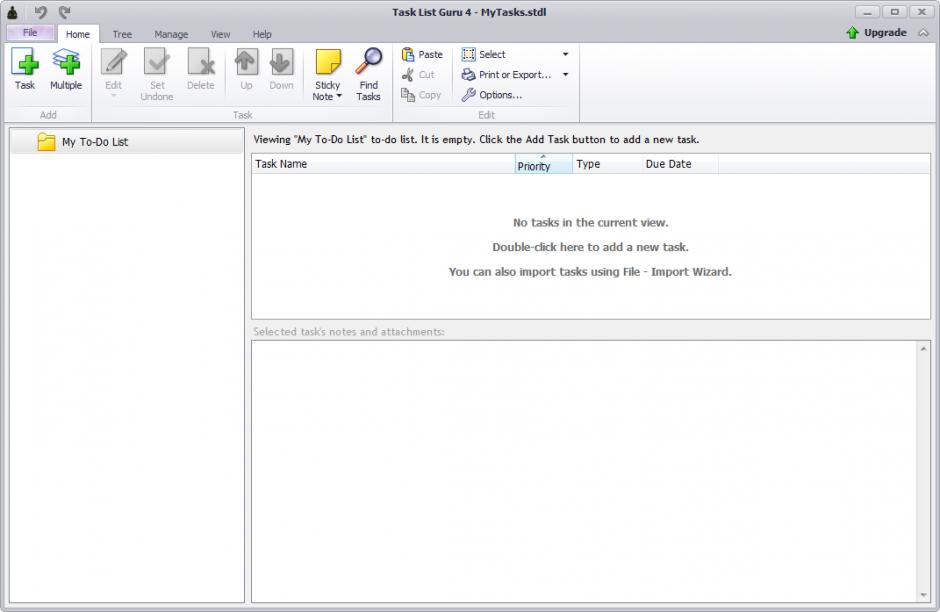Click the Import Wizard hint text

point(590,272)
